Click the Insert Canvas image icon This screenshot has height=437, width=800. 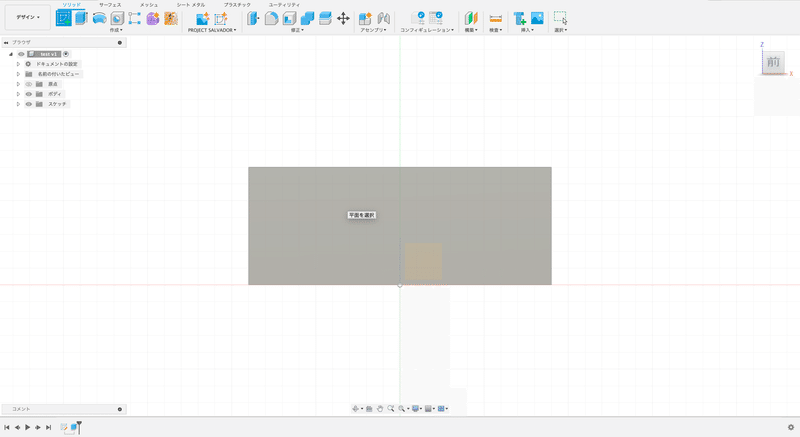click(537, 18)
